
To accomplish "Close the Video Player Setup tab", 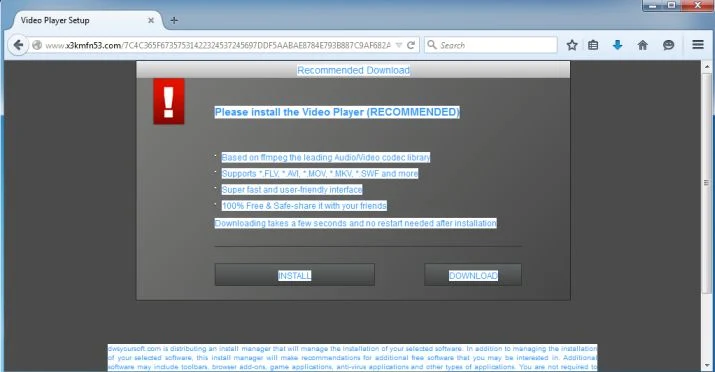I will (x=151, y=21).
